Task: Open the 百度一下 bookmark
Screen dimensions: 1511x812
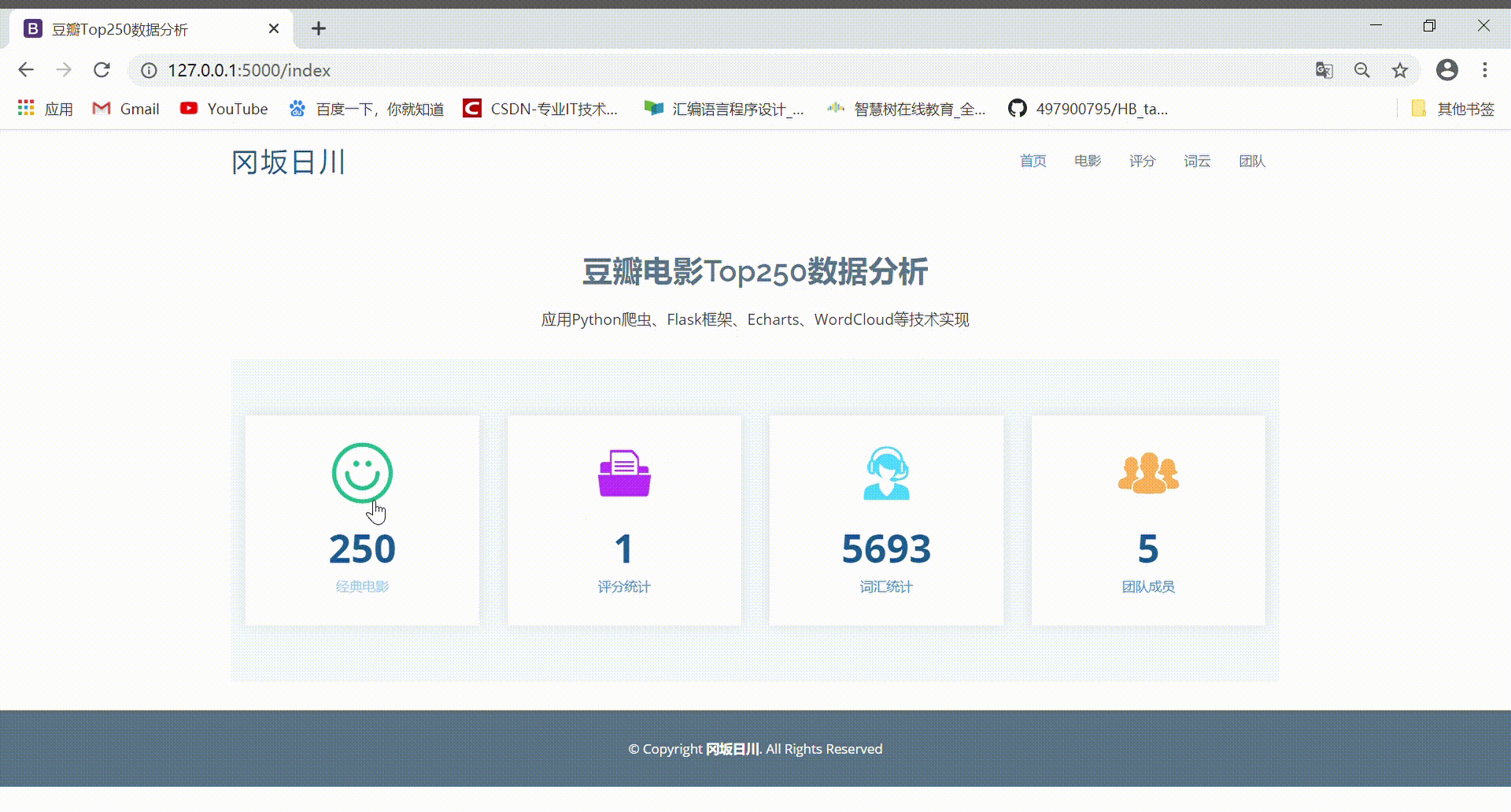Action: pyautogui.click(x=367, y=109)
